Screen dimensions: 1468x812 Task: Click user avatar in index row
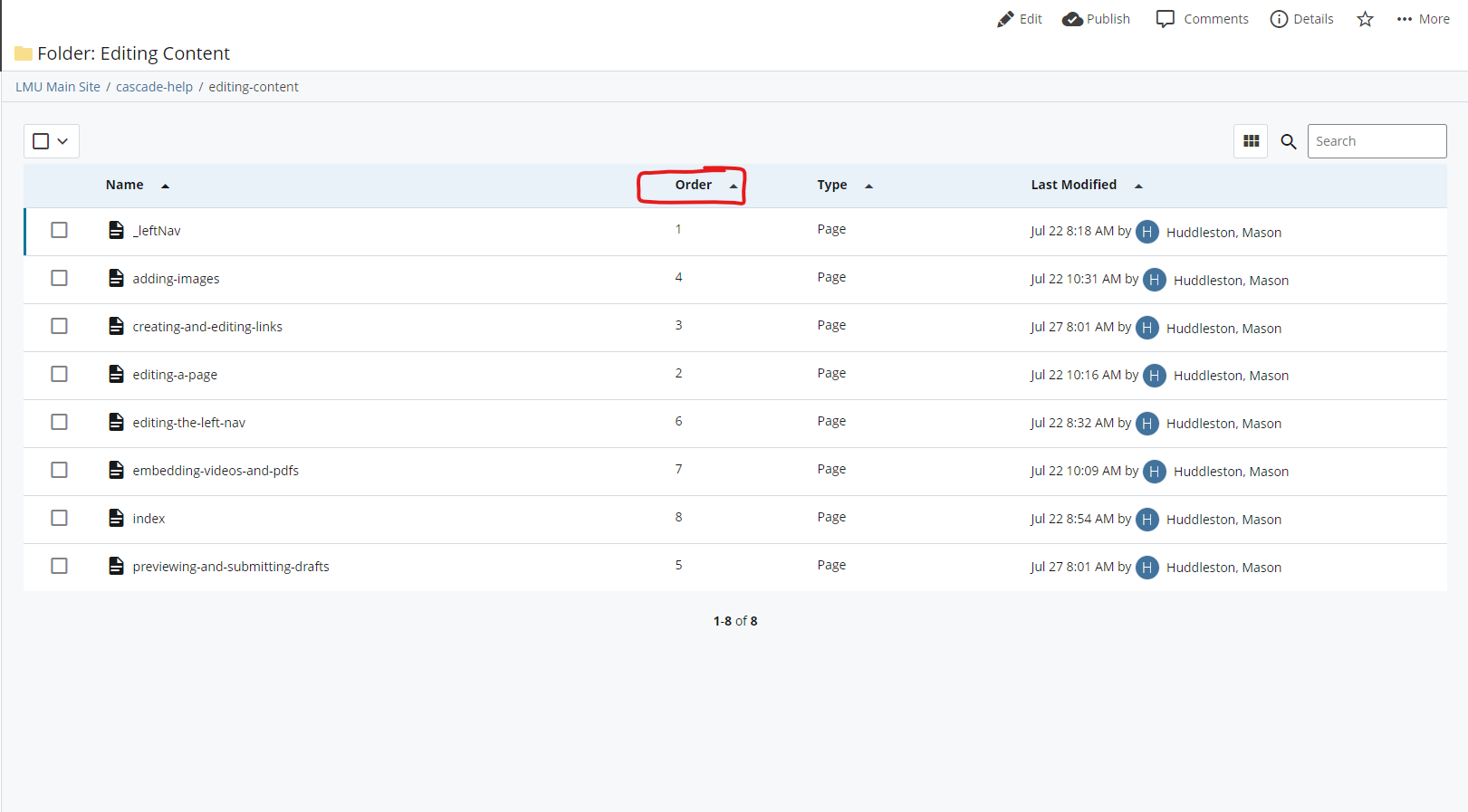pos(1147,520)
